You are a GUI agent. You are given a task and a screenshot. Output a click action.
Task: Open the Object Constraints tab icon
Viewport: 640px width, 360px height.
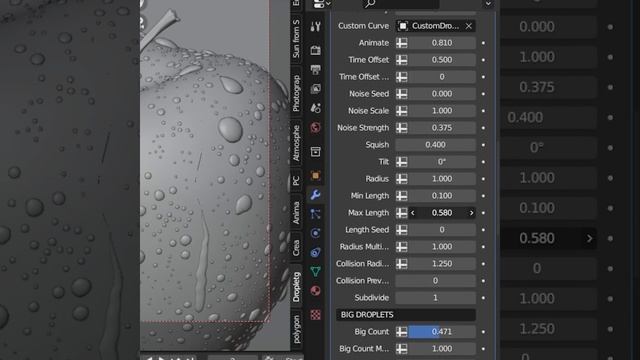tap(315, 252)
